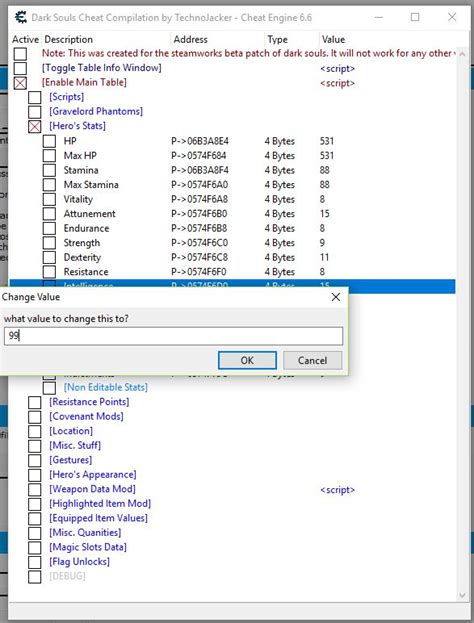
Task: Freeze the HP value checkbox
Action: 49,141
